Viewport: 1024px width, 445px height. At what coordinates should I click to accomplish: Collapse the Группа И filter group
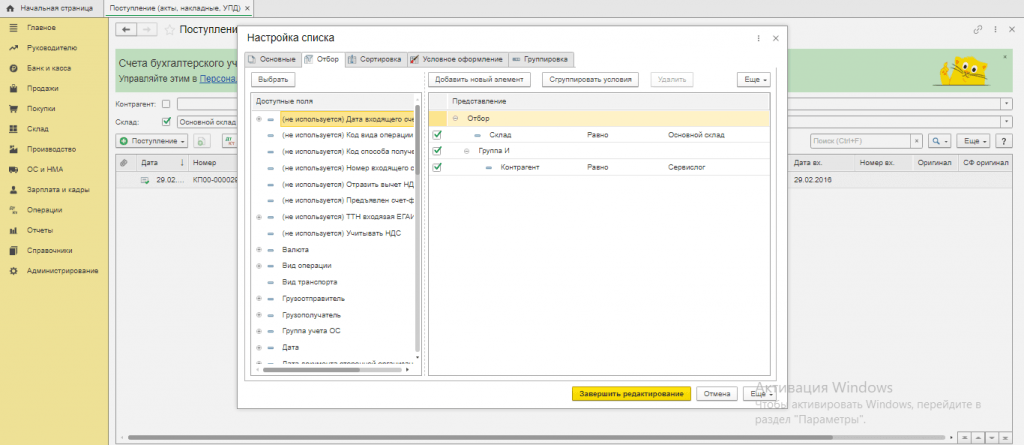coord(467,150)
